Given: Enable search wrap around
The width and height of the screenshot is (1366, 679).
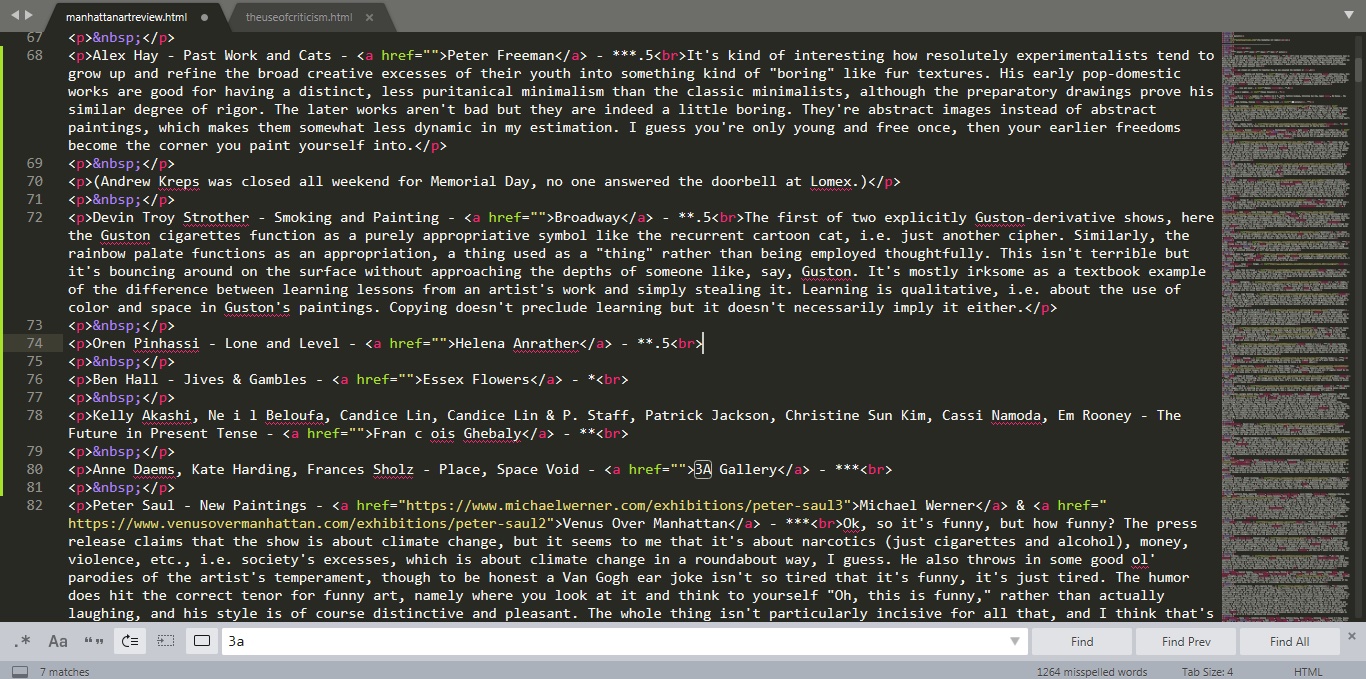Looking at the screenshot, I should (129, 640).
